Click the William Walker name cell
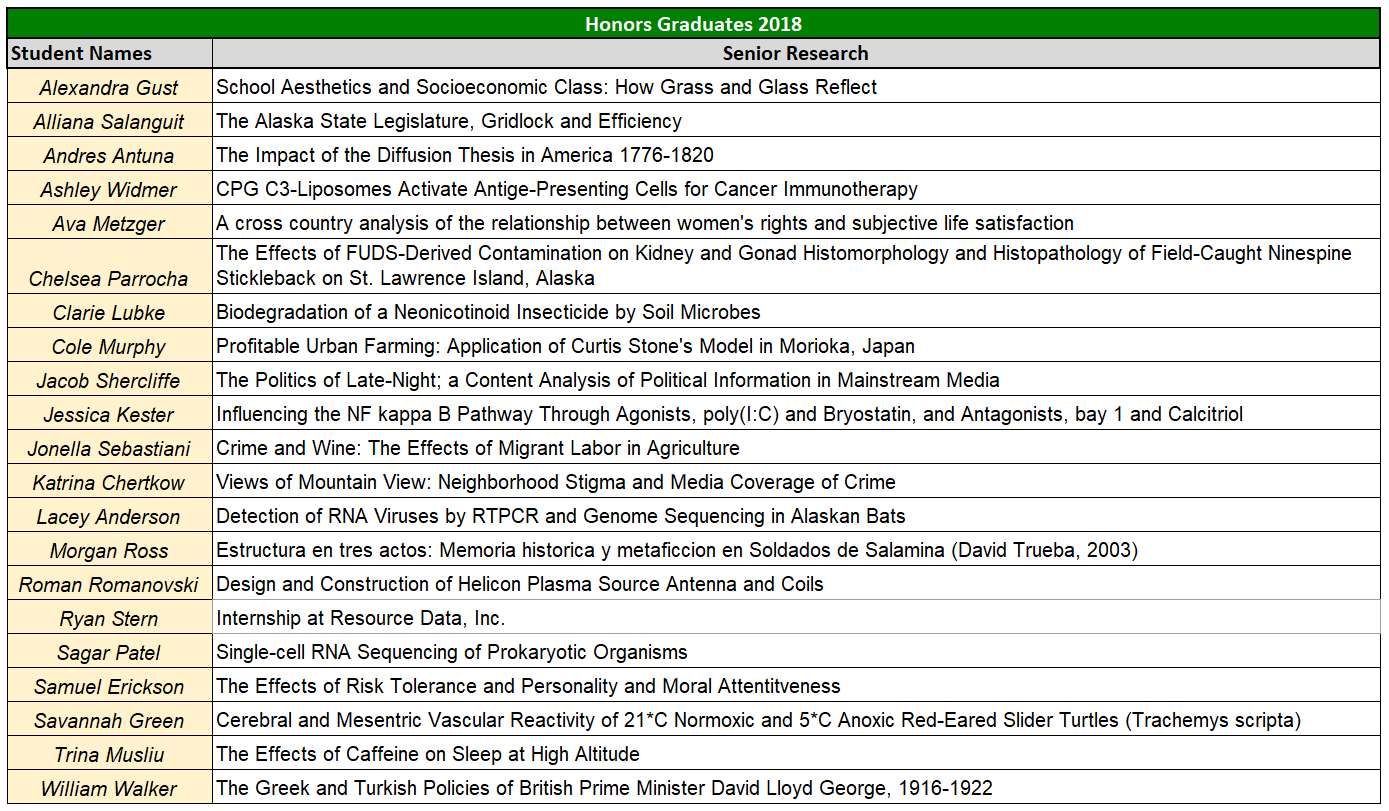The height and width of the screenshot is (811, 1389). click(x=105, y=789)
